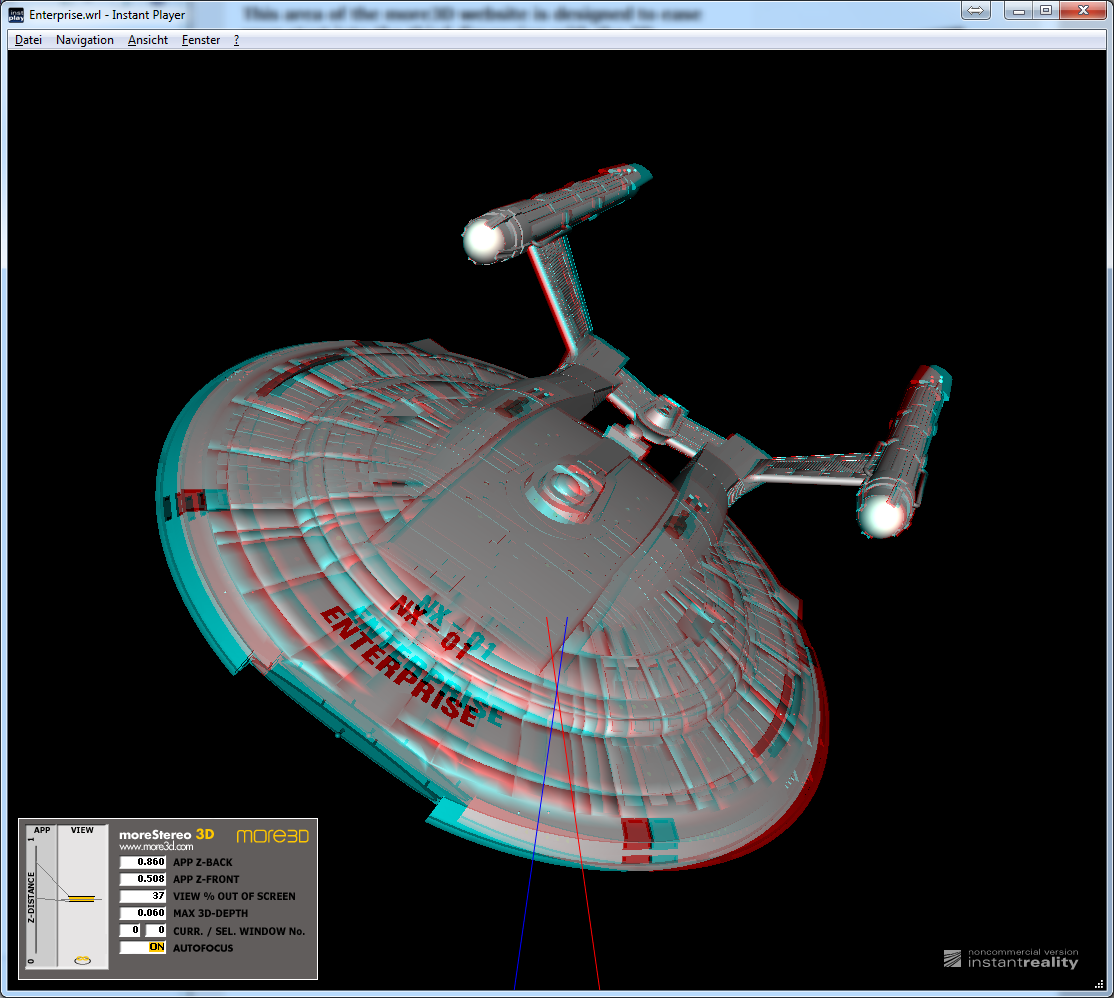The width and height of the screenshot is (1114, 998).
Task: Maximize the Instant Player window
Action: [1046, 11]
